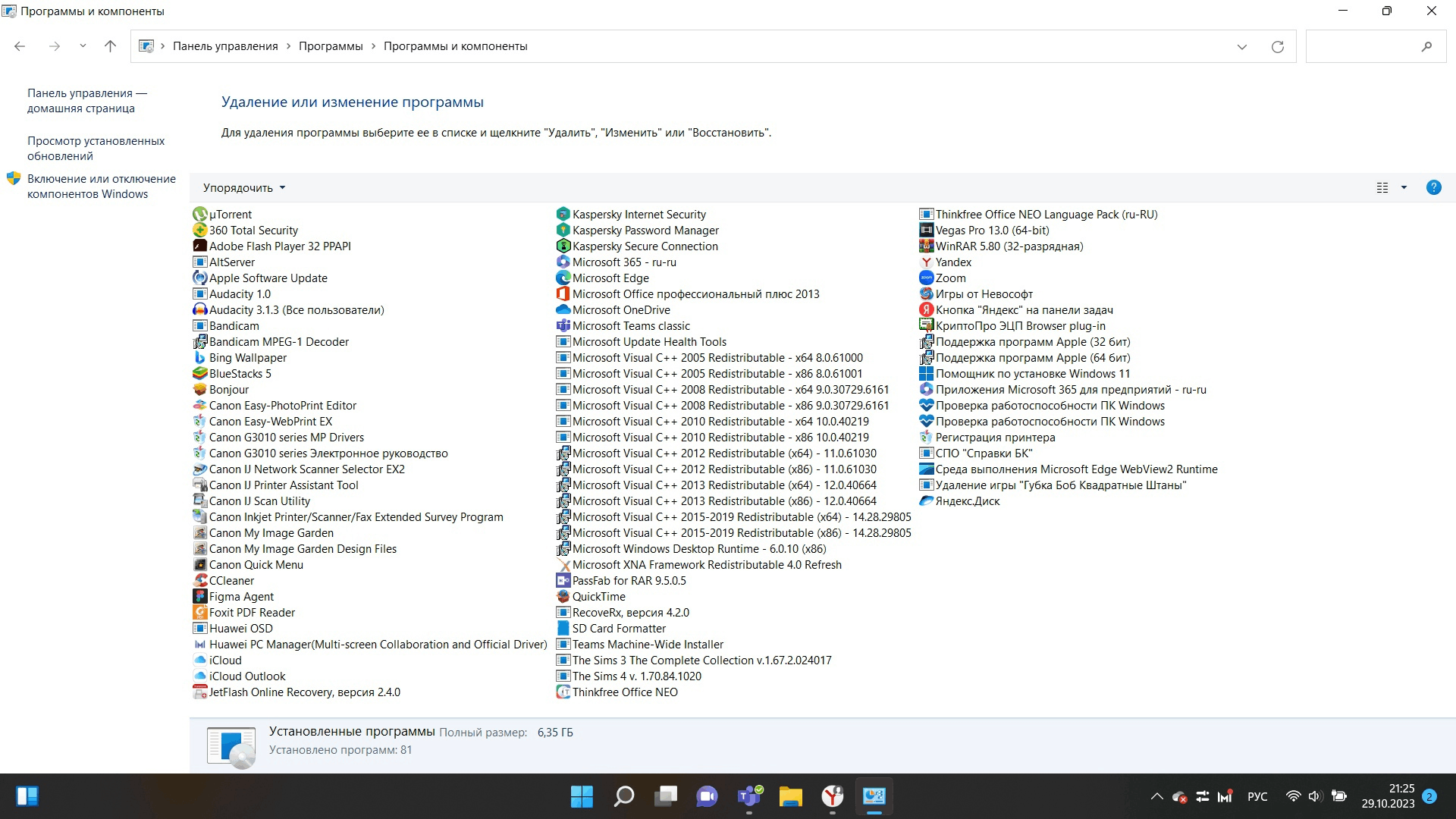Select the 360 Total Security icon
This screenshot has width=1456, height=819.
pyautogui.click(x=200, y=231)
